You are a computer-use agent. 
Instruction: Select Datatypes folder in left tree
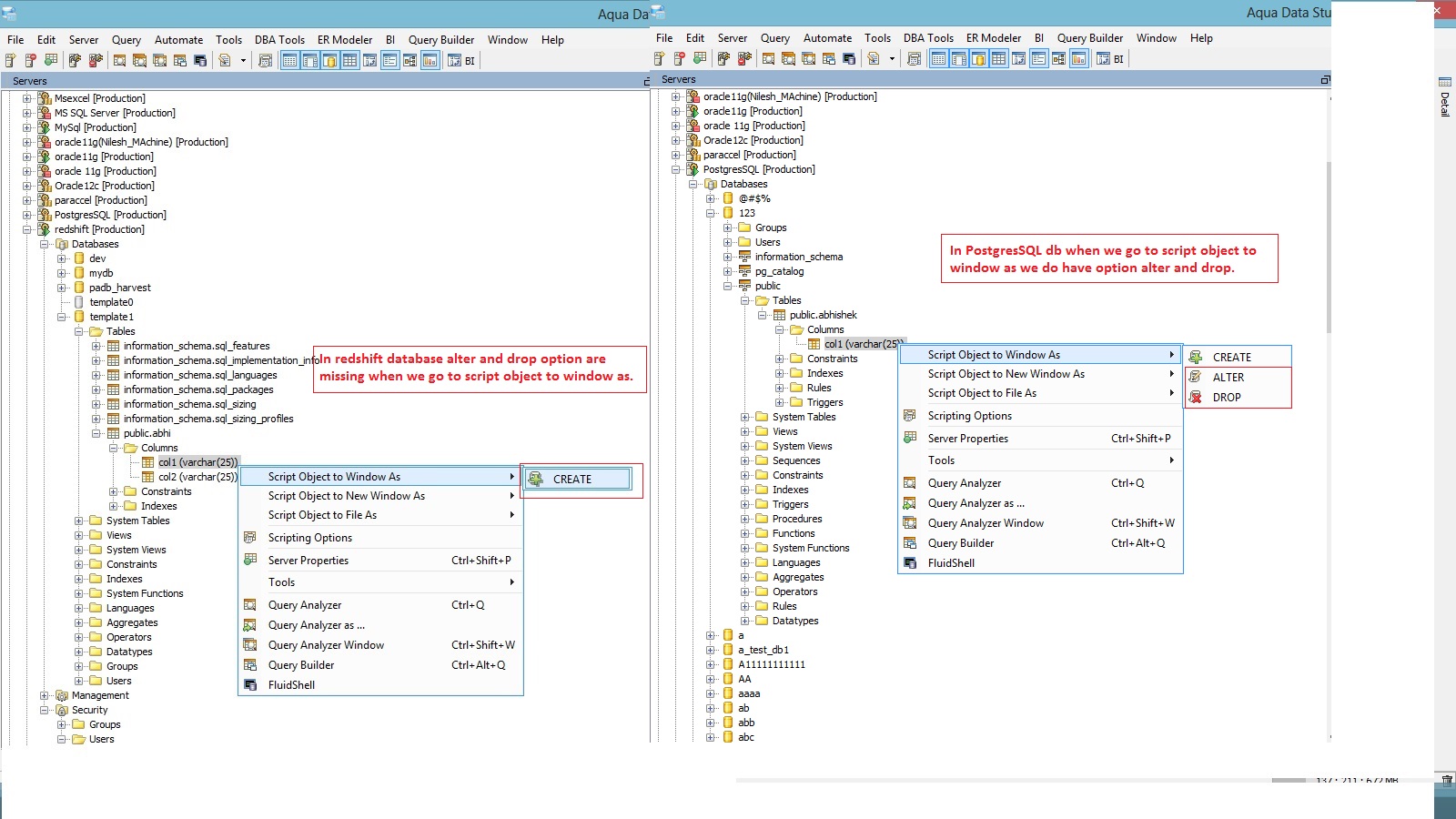pos(129,652)
